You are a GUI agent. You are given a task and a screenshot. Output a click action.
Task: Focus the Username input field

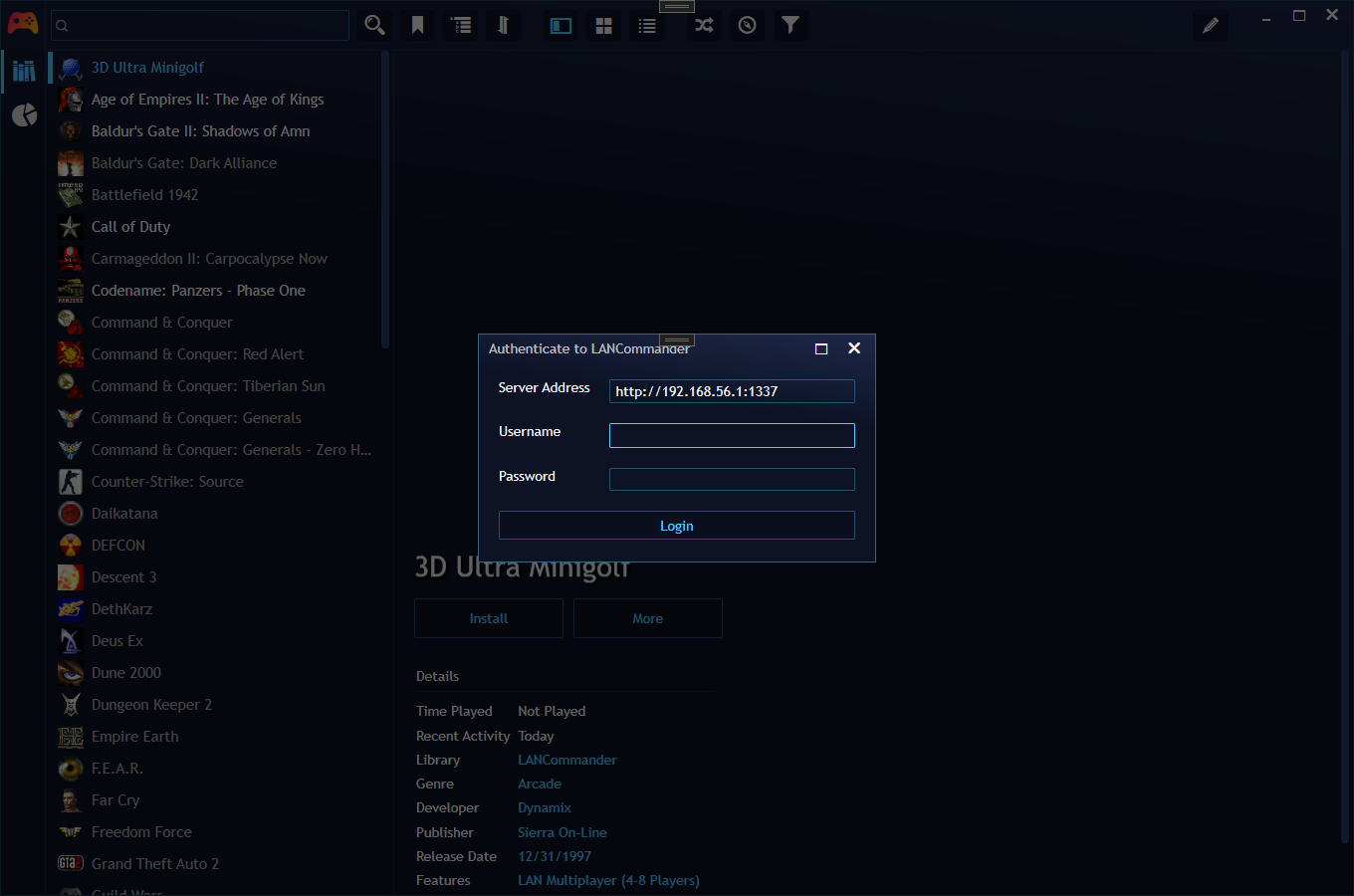(732, 435)
